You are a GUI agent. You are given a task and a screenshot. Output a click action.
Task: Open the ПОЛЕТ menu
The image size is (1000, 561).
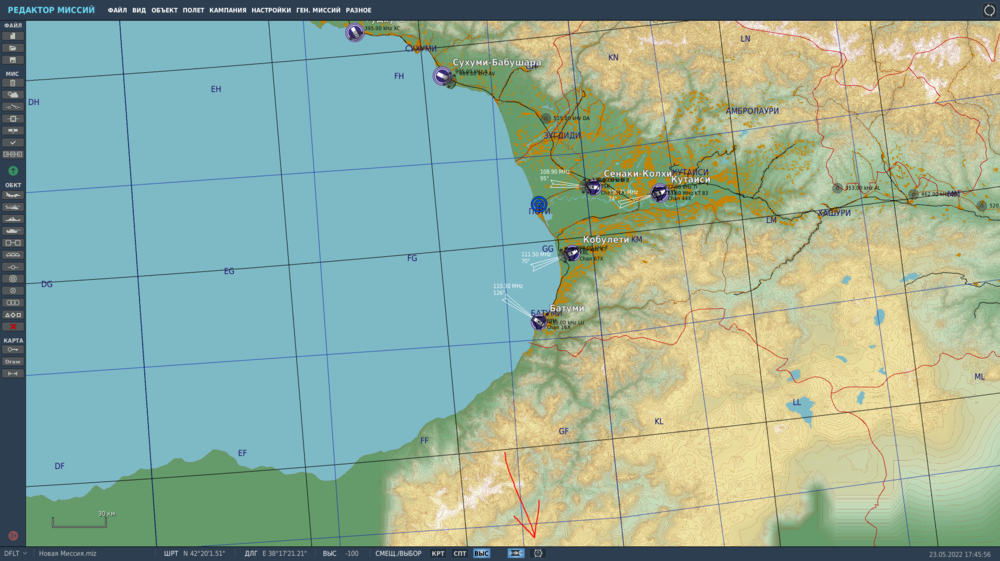click(x=193, y=10)
